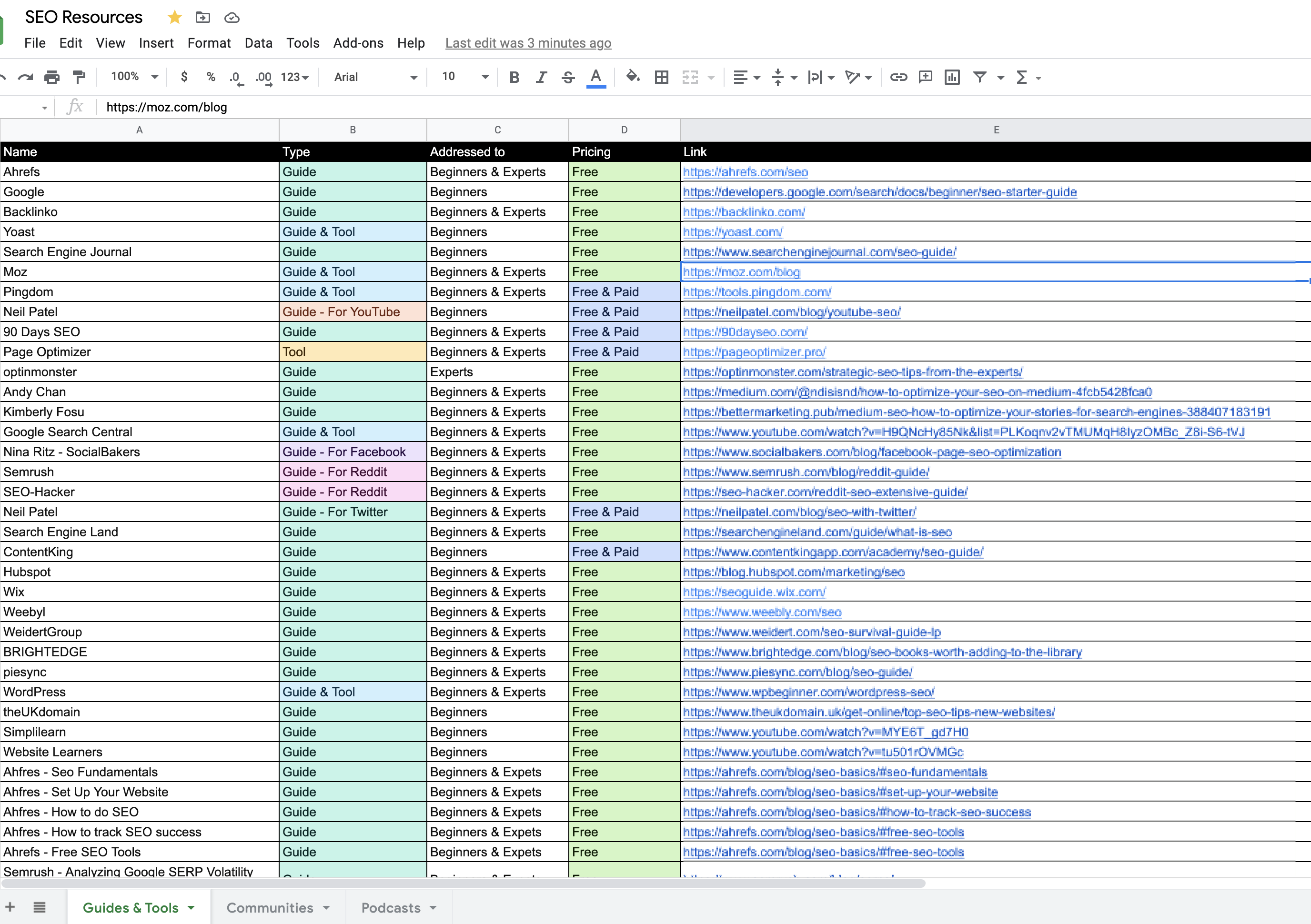Click the fill color bucket icon
The width and height of the screenshot is (1311, 924).
click(633, 77)
